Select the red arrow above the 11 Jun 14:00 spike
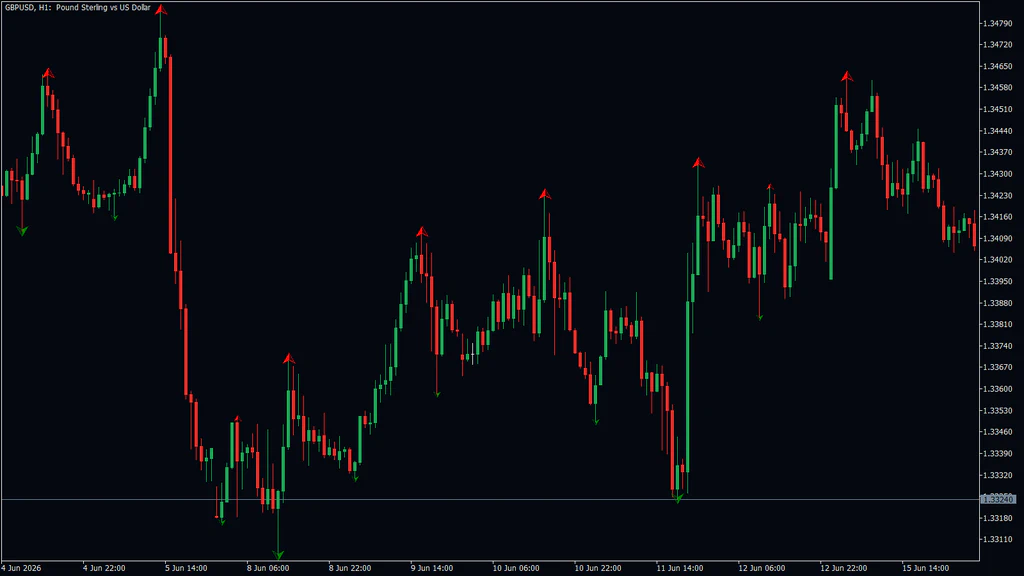The width and height of the screenshot is (1024, 576). (x=698, y=163)
